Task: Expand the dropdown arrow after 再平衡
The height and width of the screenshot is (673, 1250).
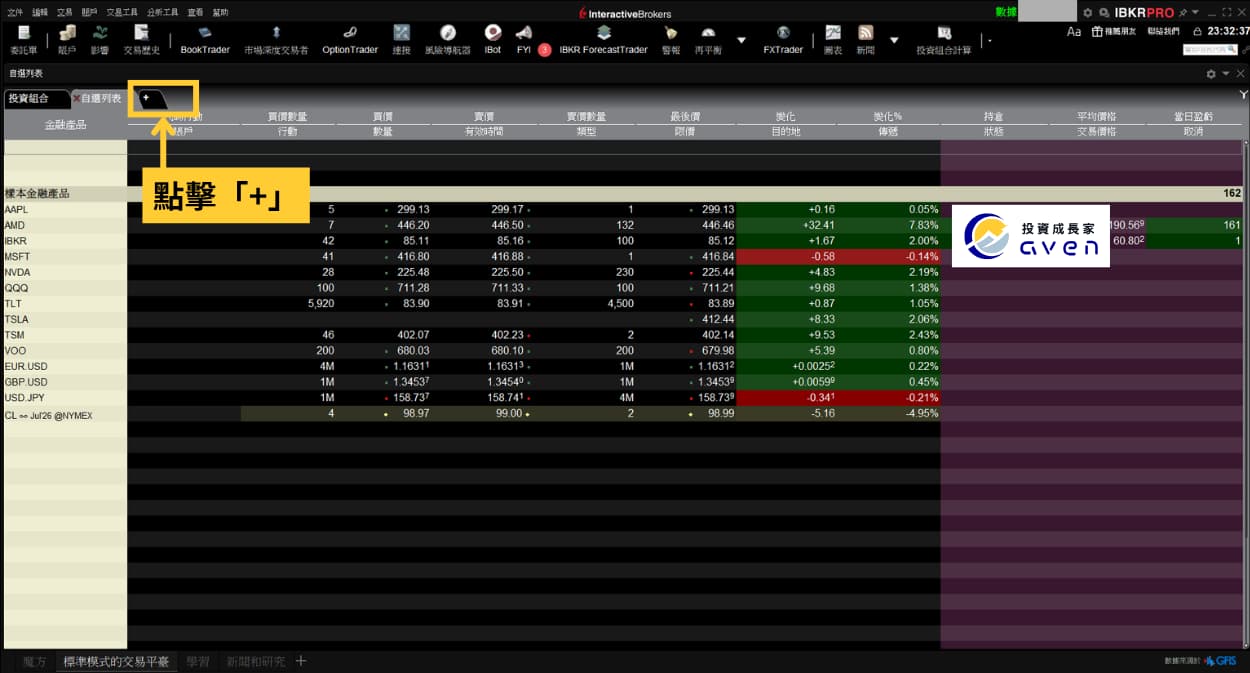Action: pos(741,40)
